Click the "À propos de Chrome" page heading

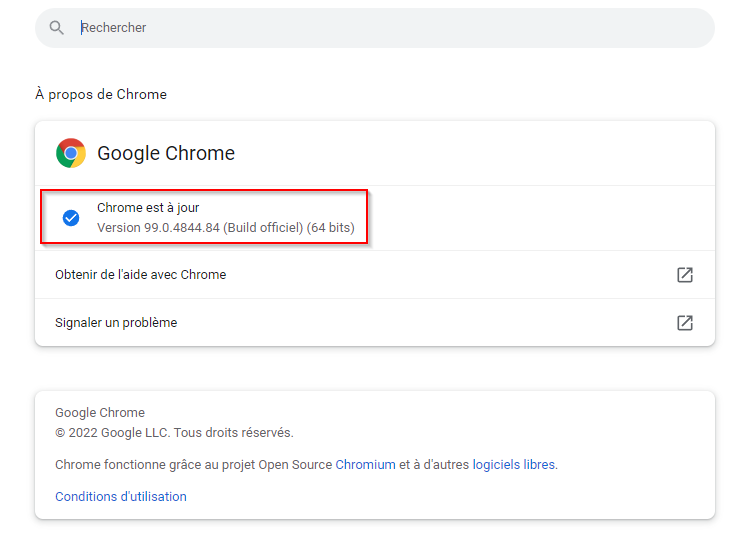[101, 95]
